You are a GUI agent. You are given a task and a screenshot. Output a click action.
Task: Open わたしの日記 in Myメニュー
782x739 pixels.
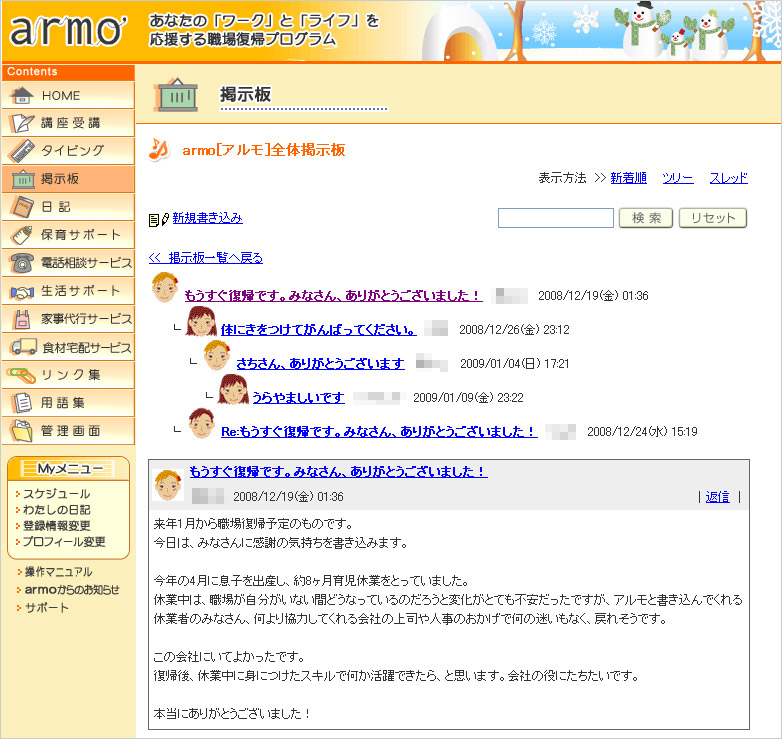(x=56, y=510)
